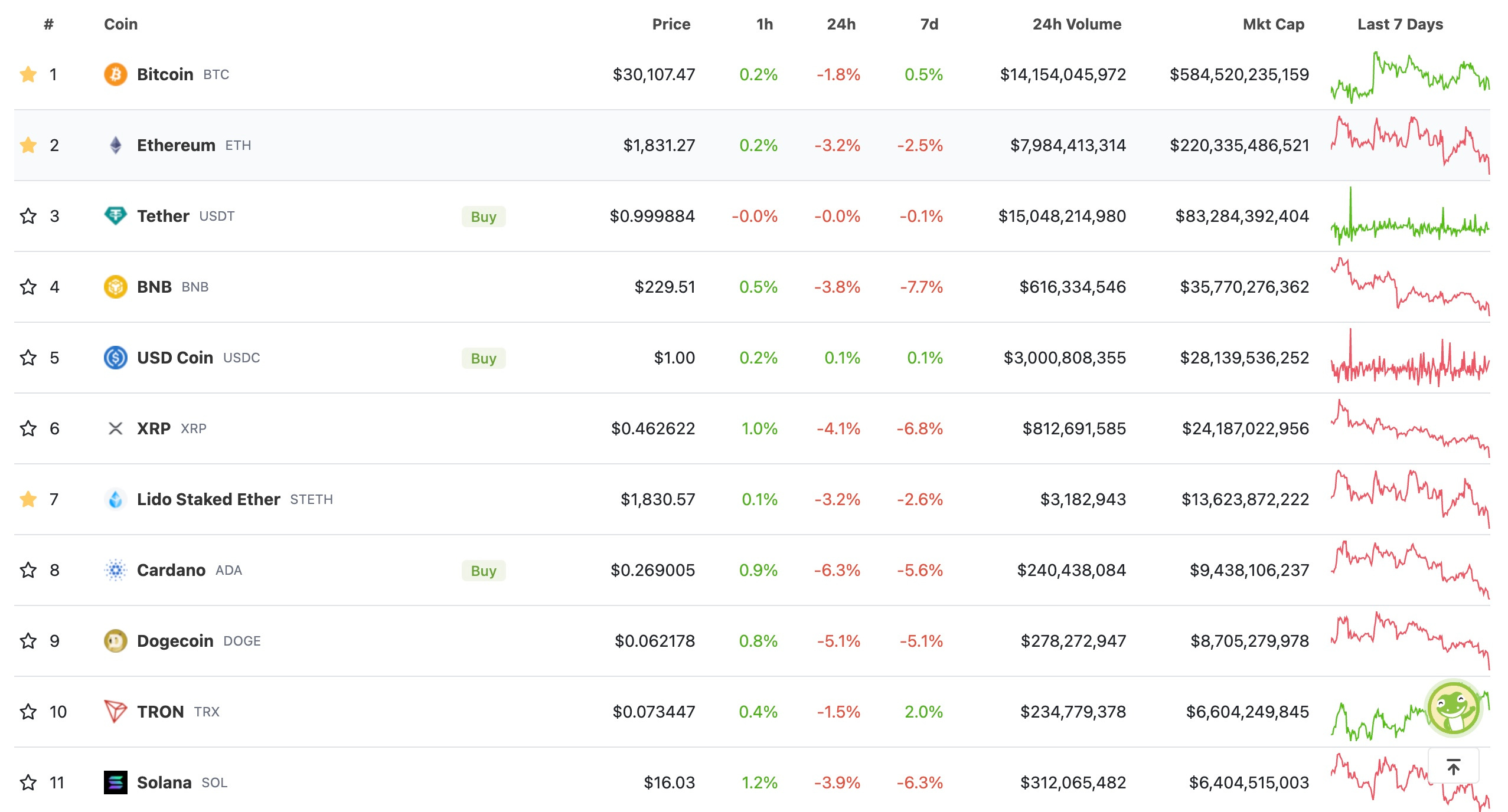1508x812 pixels.
Task: Star Cardano as favorite
Action: pyautogui.click(x=28, y=570)
